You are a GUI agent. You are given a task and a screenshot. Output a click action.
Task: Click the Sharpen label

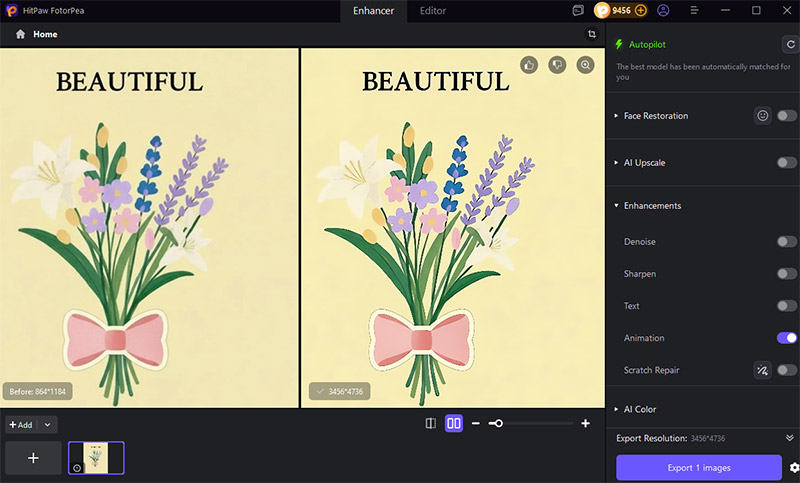(x=640, y=273)
